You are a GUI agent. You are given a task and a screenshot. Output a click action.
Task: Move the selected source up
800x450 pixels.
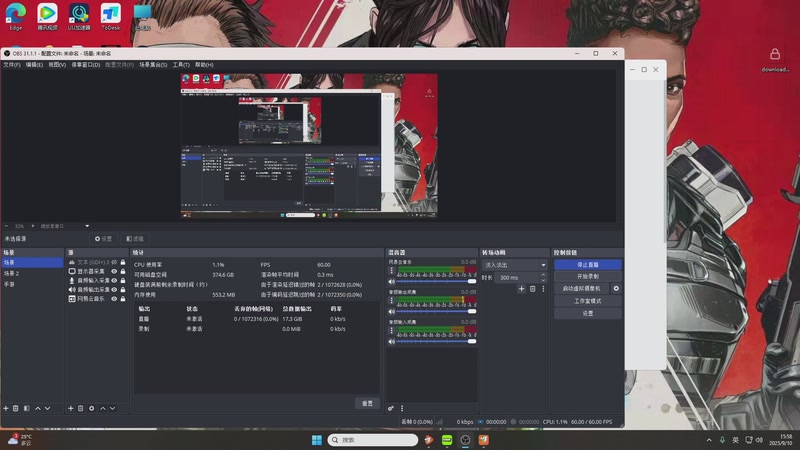(x=103, y=409)
